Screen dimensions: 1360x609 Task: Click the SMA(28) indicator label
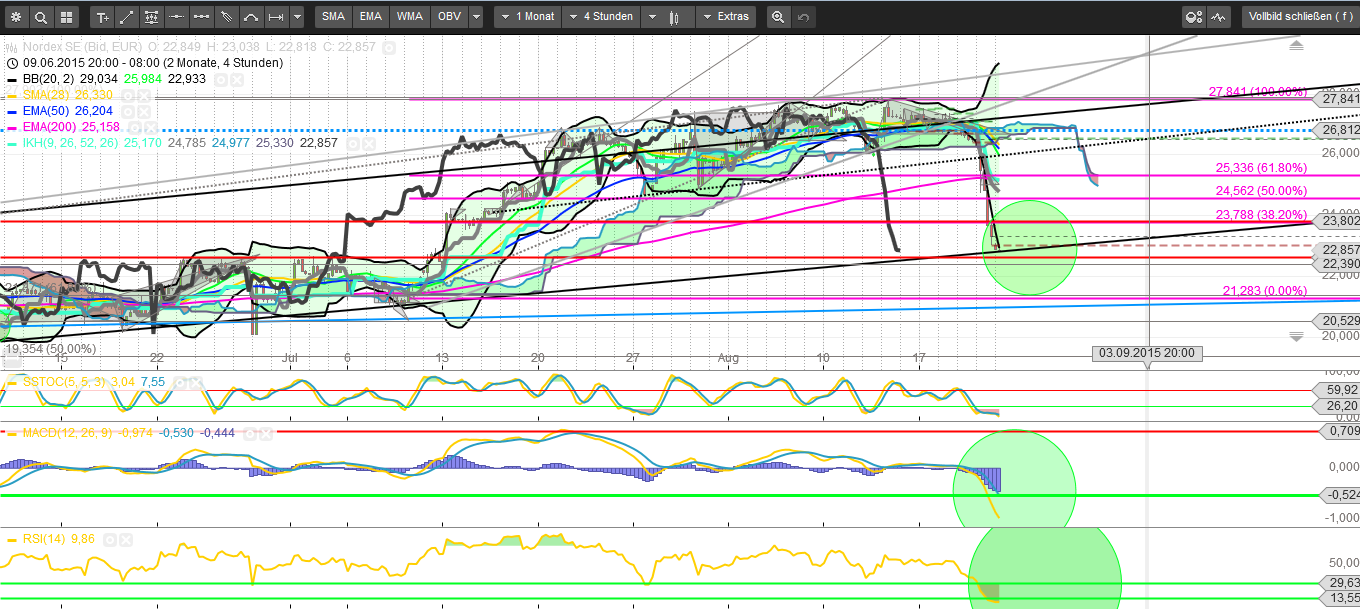tap(48, 95)
